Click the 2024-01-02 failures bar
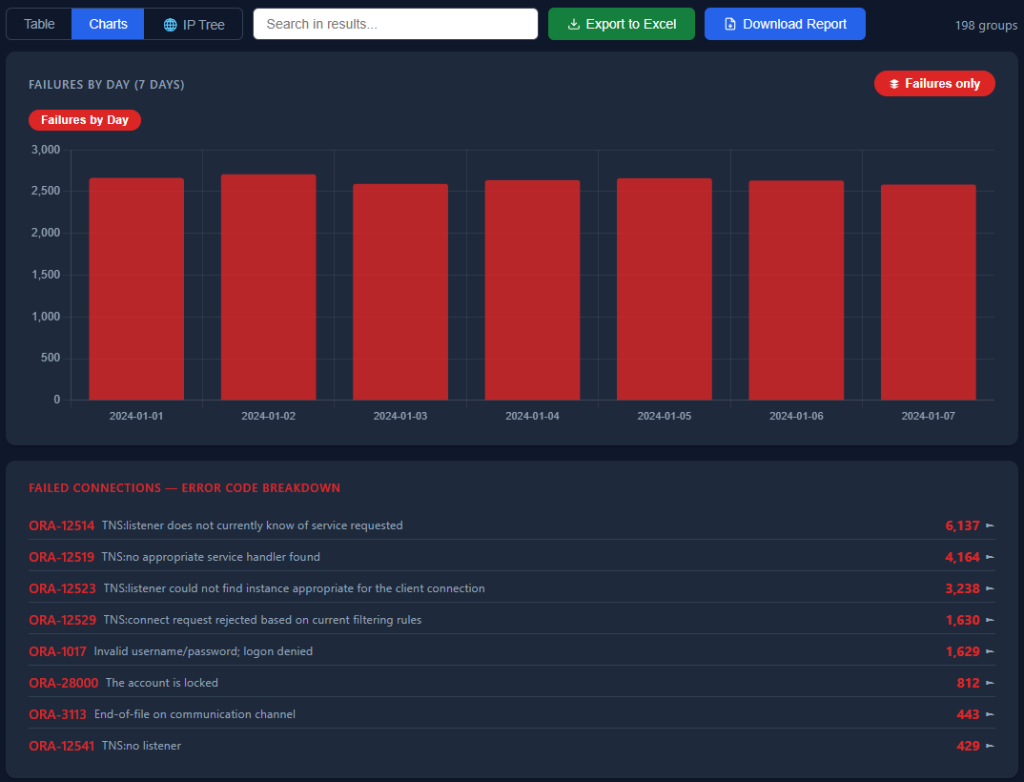 coord(268,287)
